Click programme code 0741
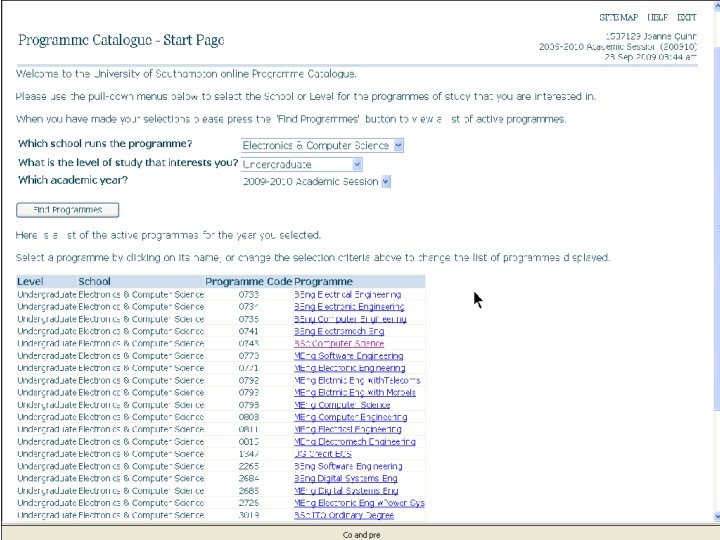 click(x=248, y=331)
